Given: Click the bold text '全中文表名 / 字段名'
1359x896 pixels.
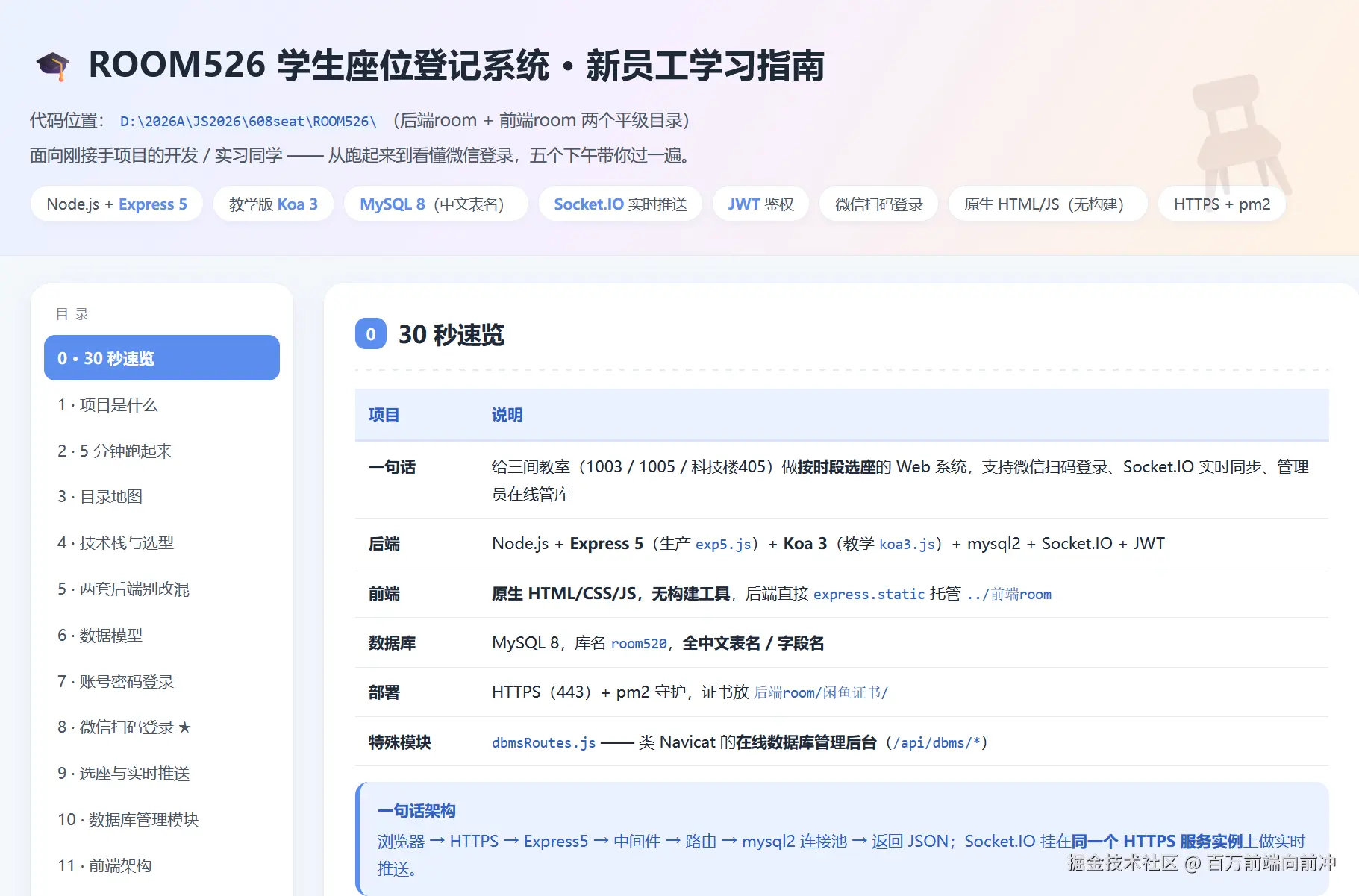Looking at the screenshot, I should click(753, 643).
